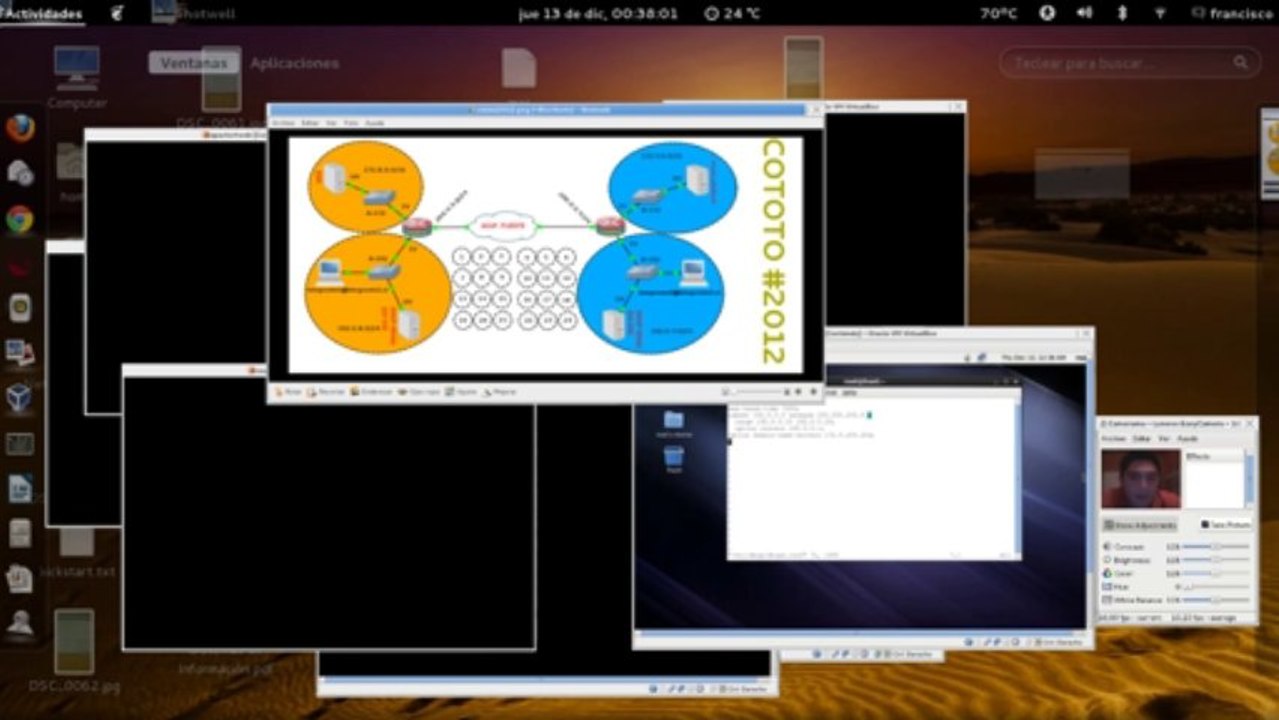The width and height of the screenshot is (1279, 720).
Task: Open the Foto menu in Shotwell
Action: pyautogui.click(x=351, y=122)
